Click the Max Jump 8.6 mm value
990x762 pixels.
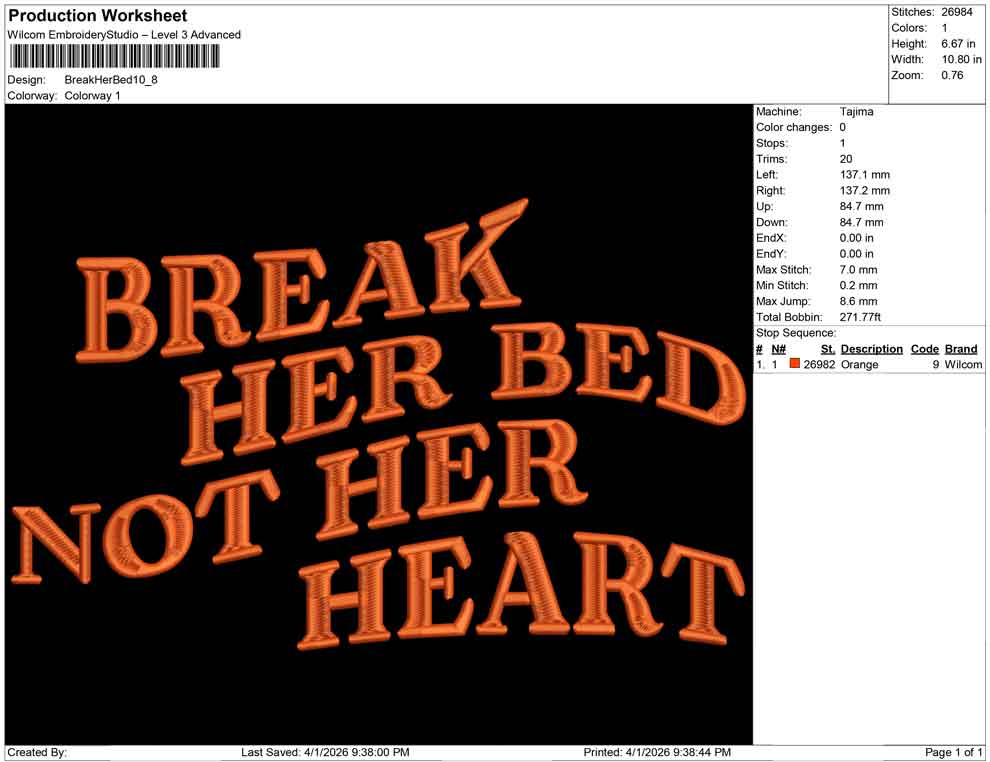(x=857, y=301)
